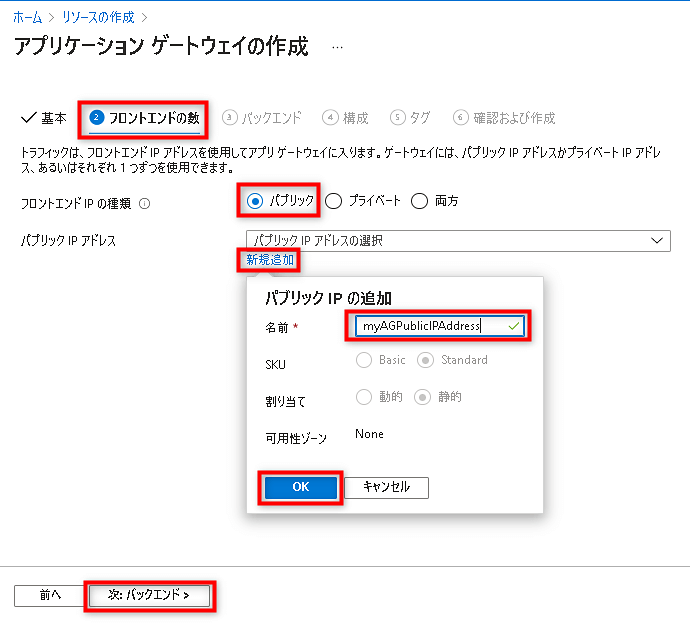This screenshot has height=625, width=690.
Task: Select 動的 allocation radio option
Action: tap(364, 397)
